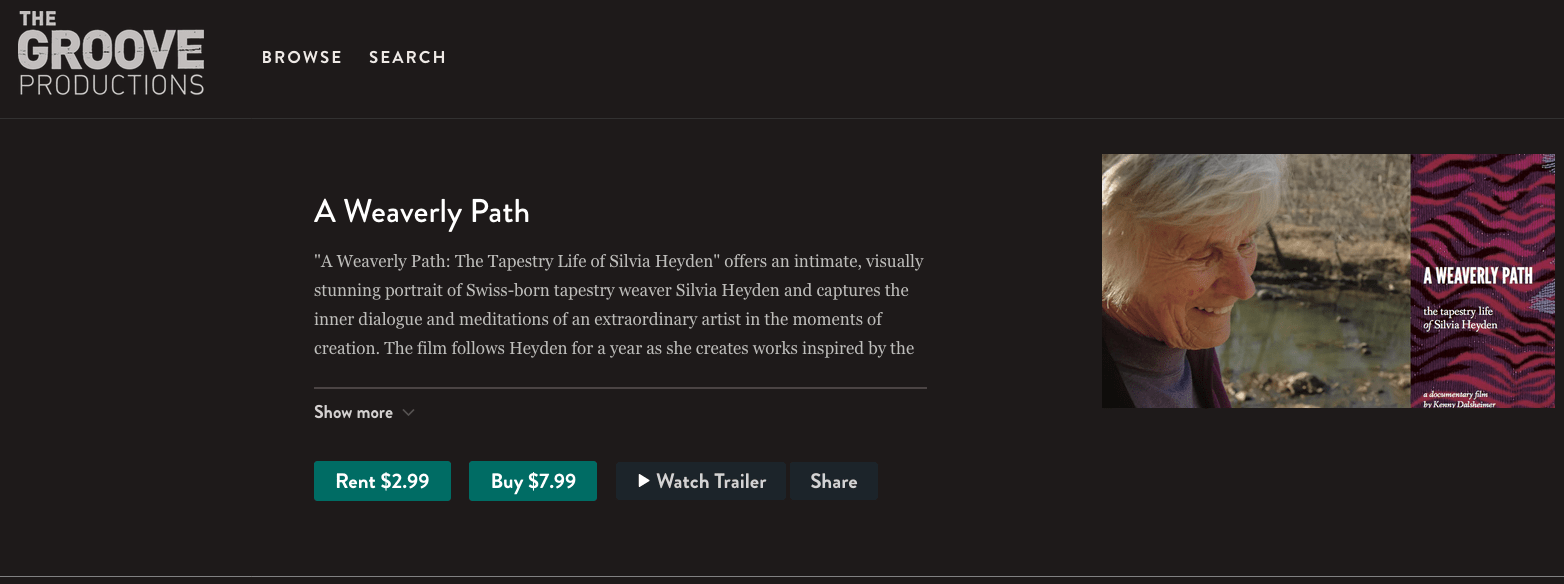Expand the description with Show more
The width and height of the screenshot is (1564, 584).
coord(354,412)
